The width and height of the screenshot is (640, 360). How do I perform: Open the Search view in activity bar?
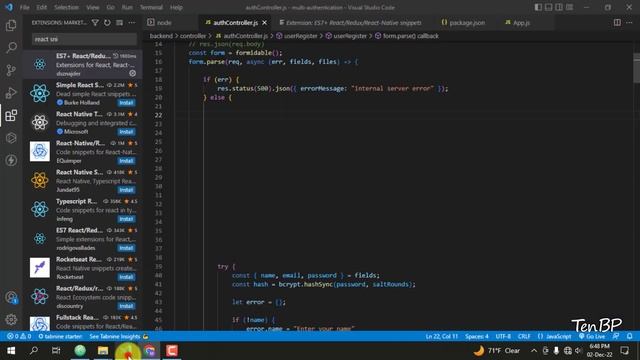[x=11, y=47]
